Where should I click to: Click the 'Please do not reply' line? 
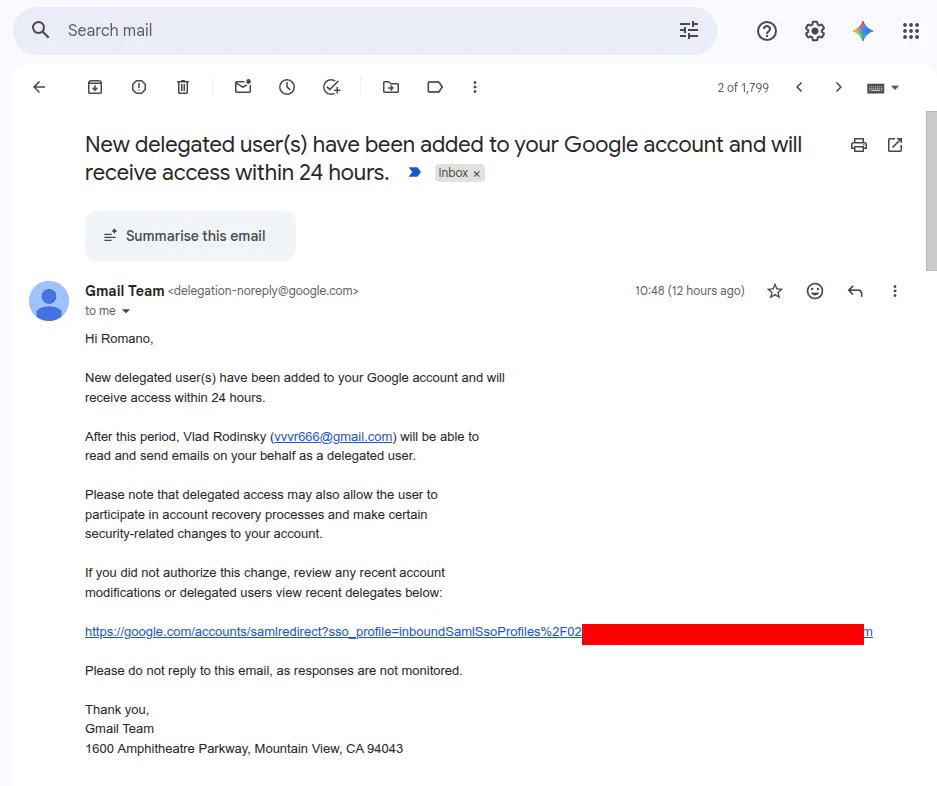[274, 671]
